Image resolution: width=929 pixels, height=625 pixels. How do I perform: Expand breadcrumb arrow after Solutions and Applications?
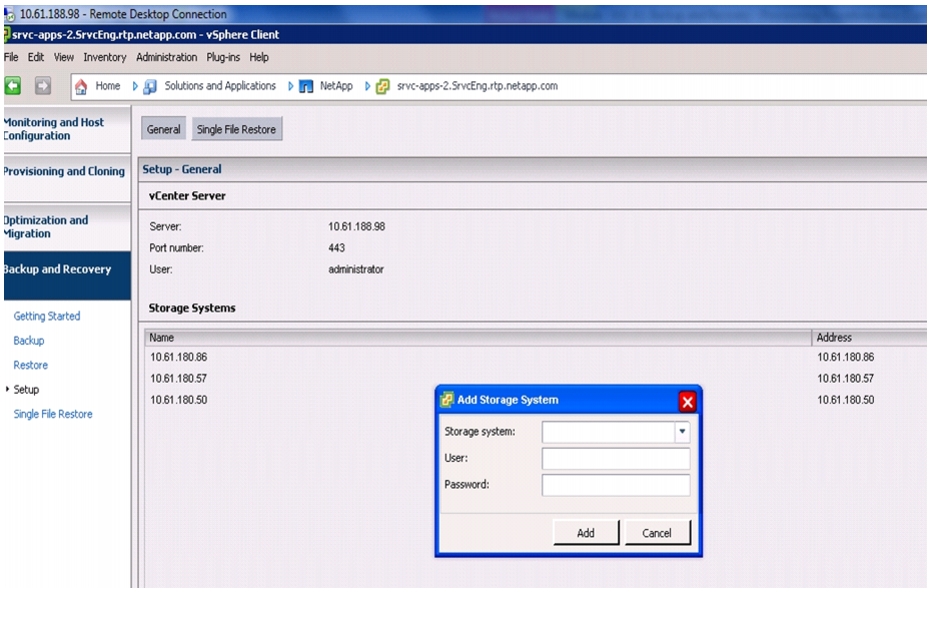click(x=290, y=86)
